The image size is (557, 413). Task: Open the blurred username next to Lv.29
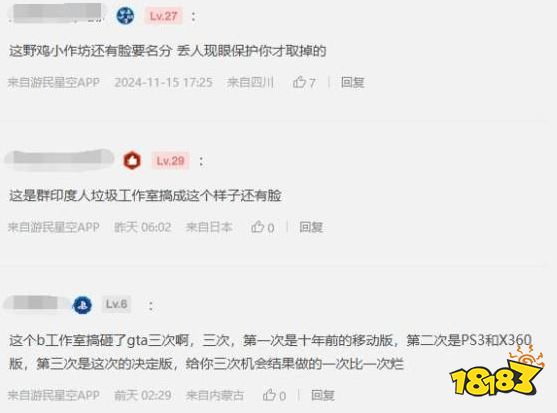[x=59, y=159]
